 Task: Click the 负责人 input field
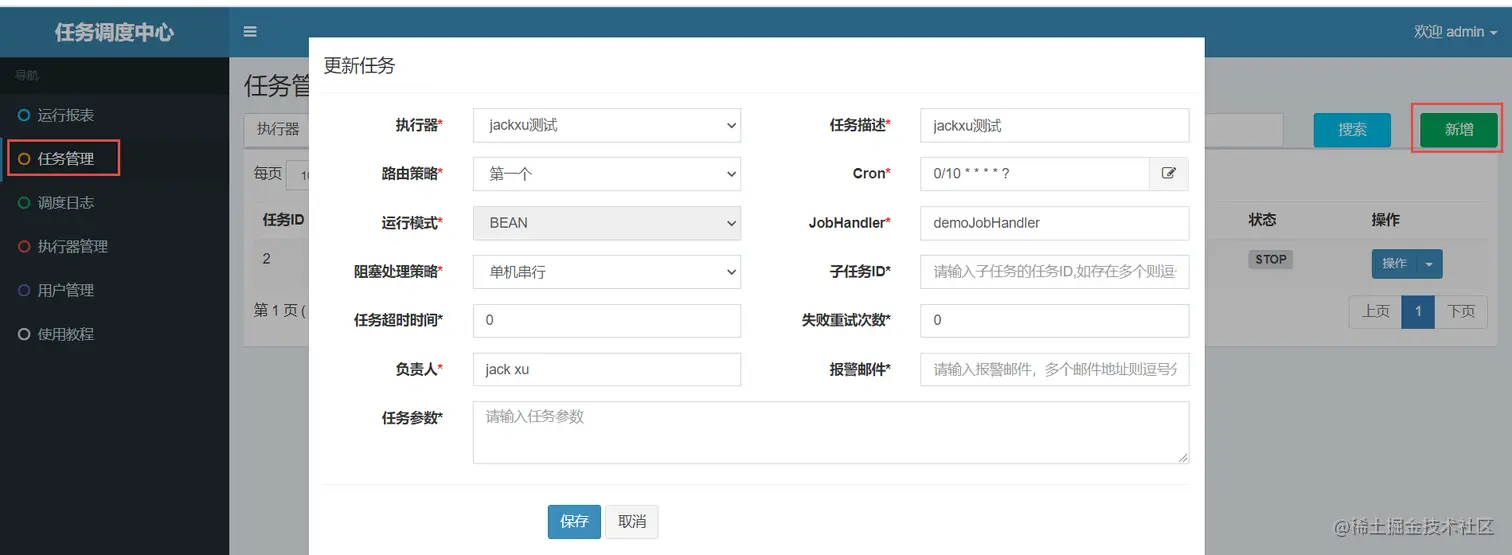coord(607,369)
